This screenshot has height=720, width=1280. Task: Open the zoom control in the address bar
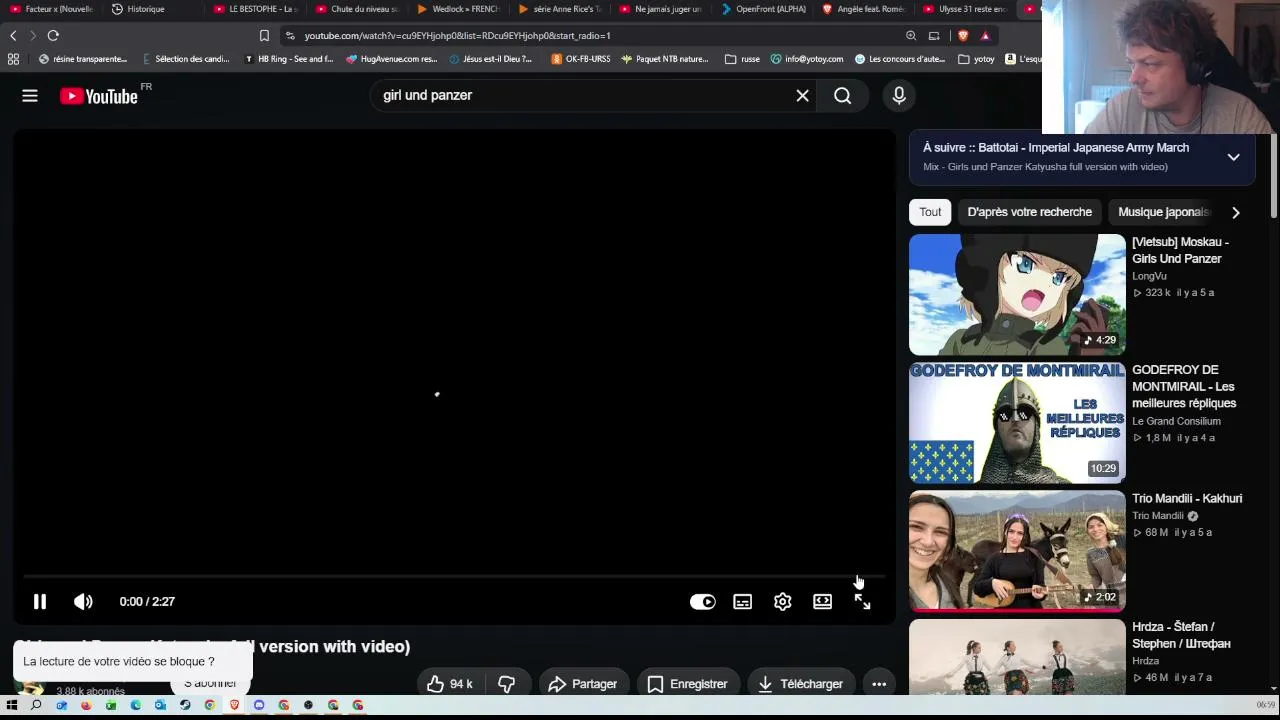pyautogui.click(x=911, y=36)
